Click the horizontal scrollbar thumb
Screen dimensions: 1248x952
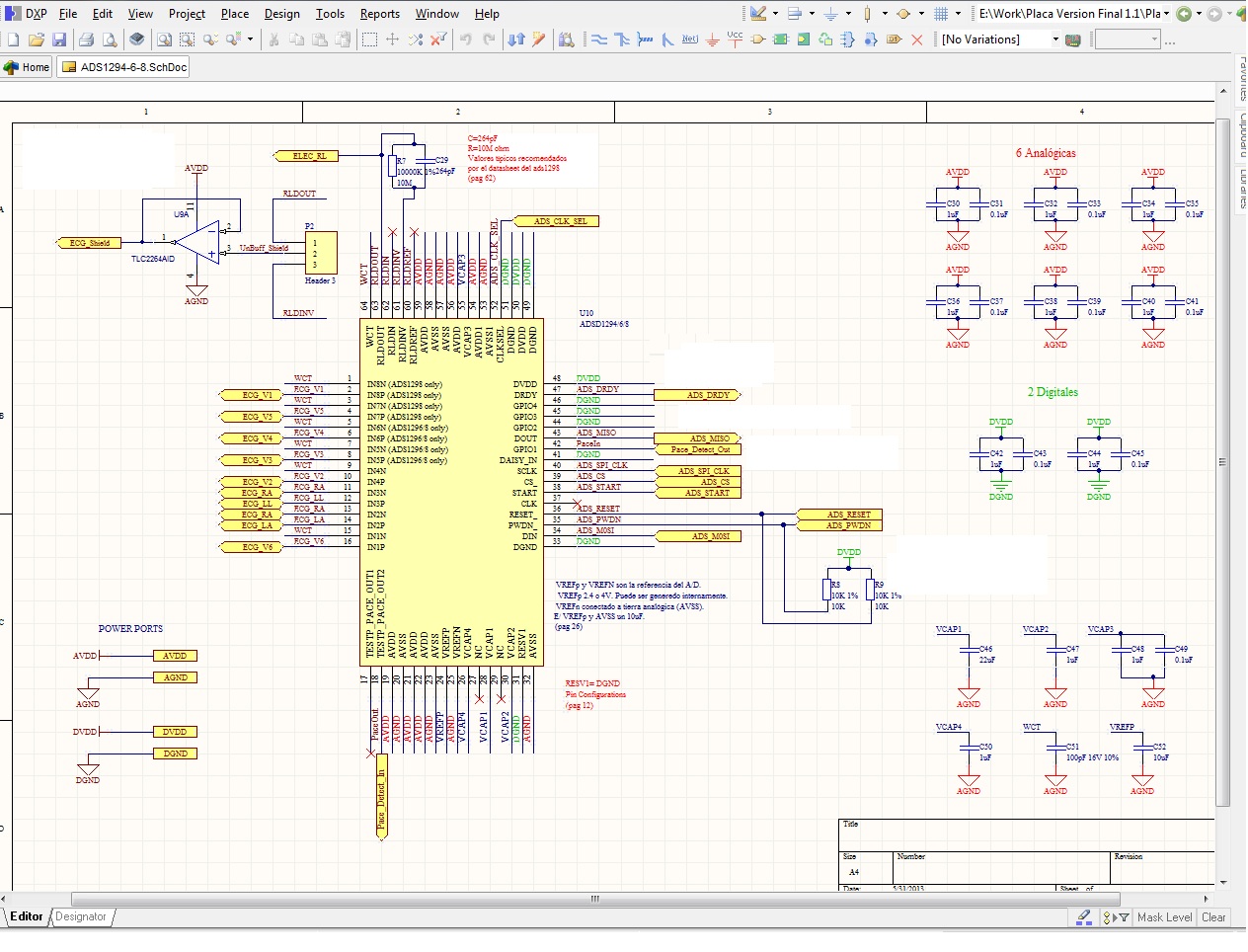click(595, 899)
